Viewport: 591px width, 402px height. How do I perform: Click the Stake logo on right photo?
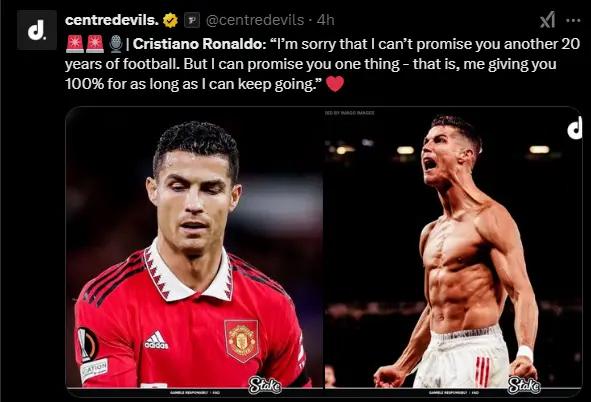click(x=524, y=385)
